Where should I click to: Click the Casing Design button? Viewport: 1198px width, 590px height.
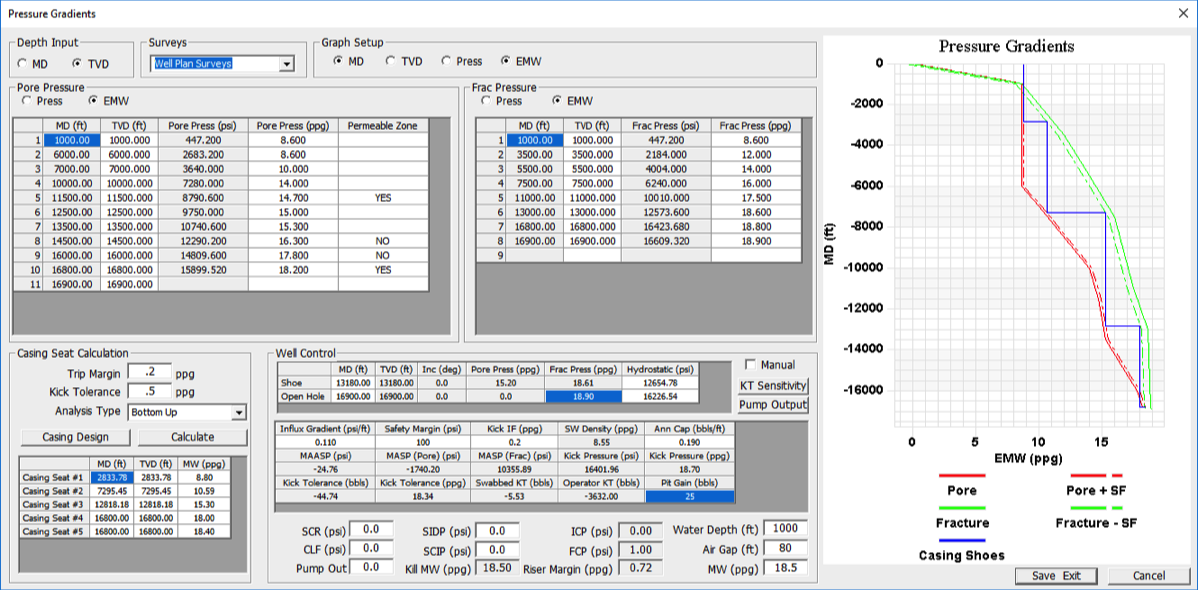(76, 437)
